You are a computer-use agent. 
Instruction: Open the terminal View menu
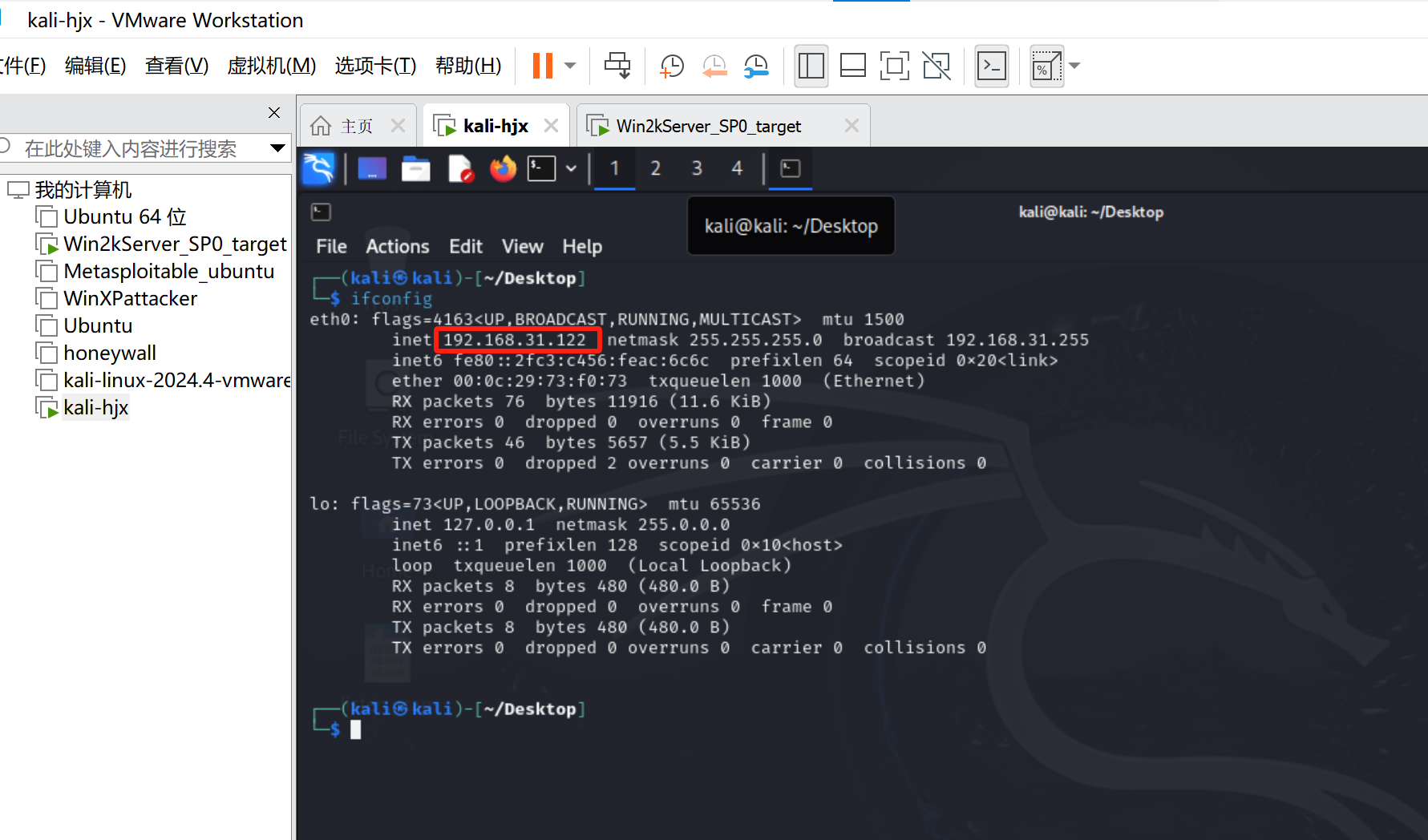point(523,247)
